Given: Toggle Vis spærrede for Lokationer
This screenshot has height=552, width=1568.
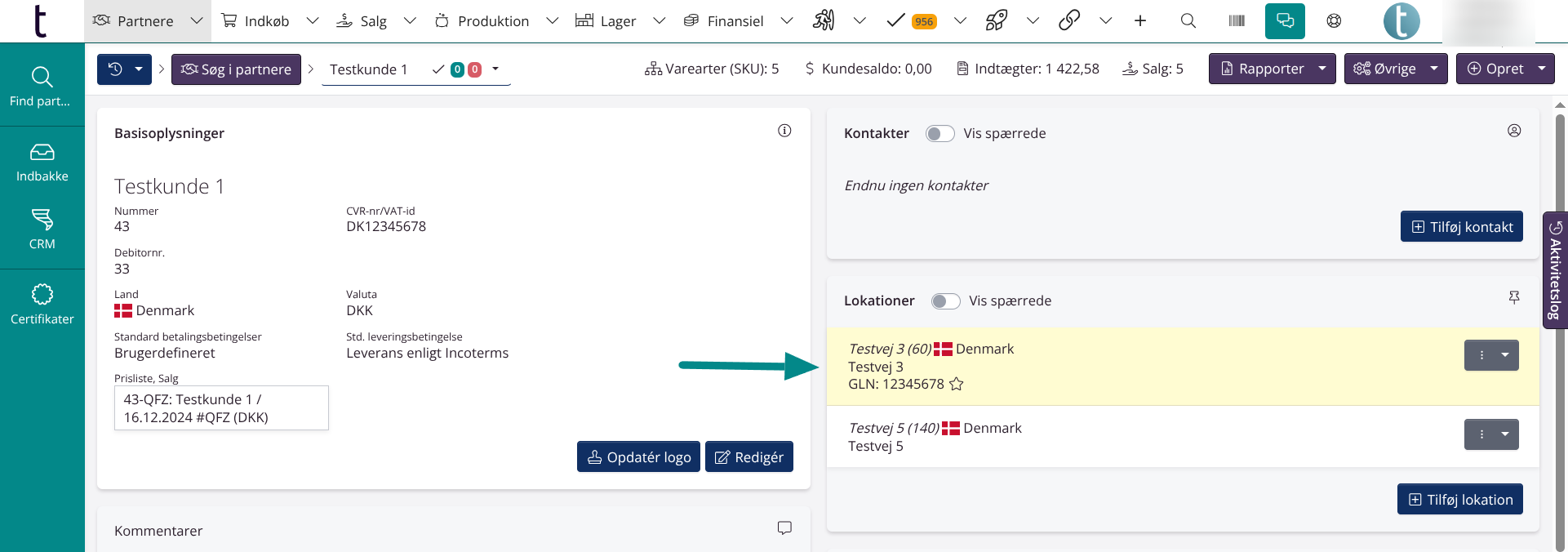Looking at the screenshot, I should [x=945, y=301].
